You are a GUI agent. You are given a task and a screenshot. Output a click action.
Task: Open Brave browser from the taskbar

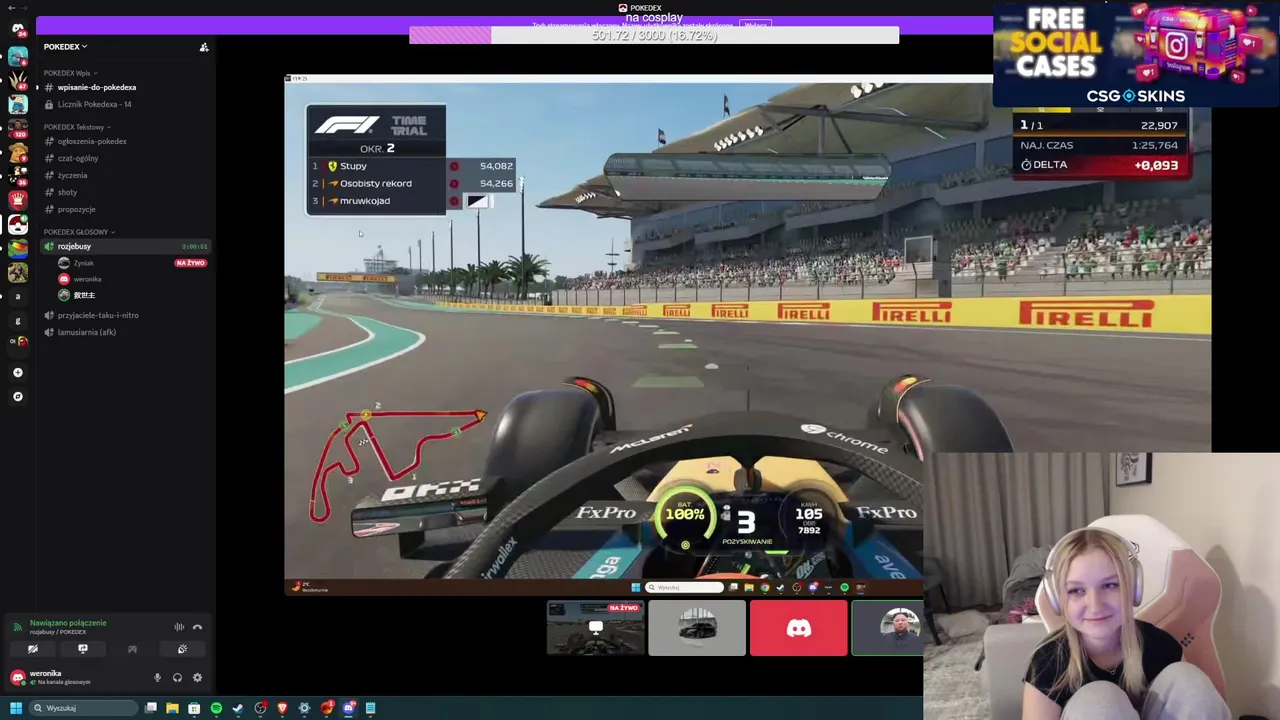(283, 708)
